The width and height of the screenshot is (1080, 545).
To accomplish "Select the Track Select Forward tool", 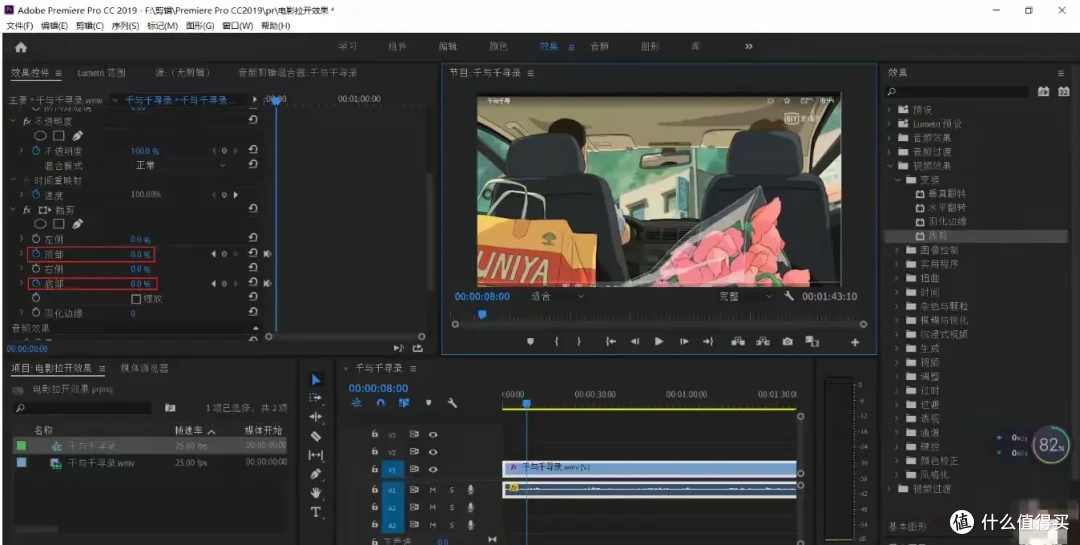I will coord(315,398).
